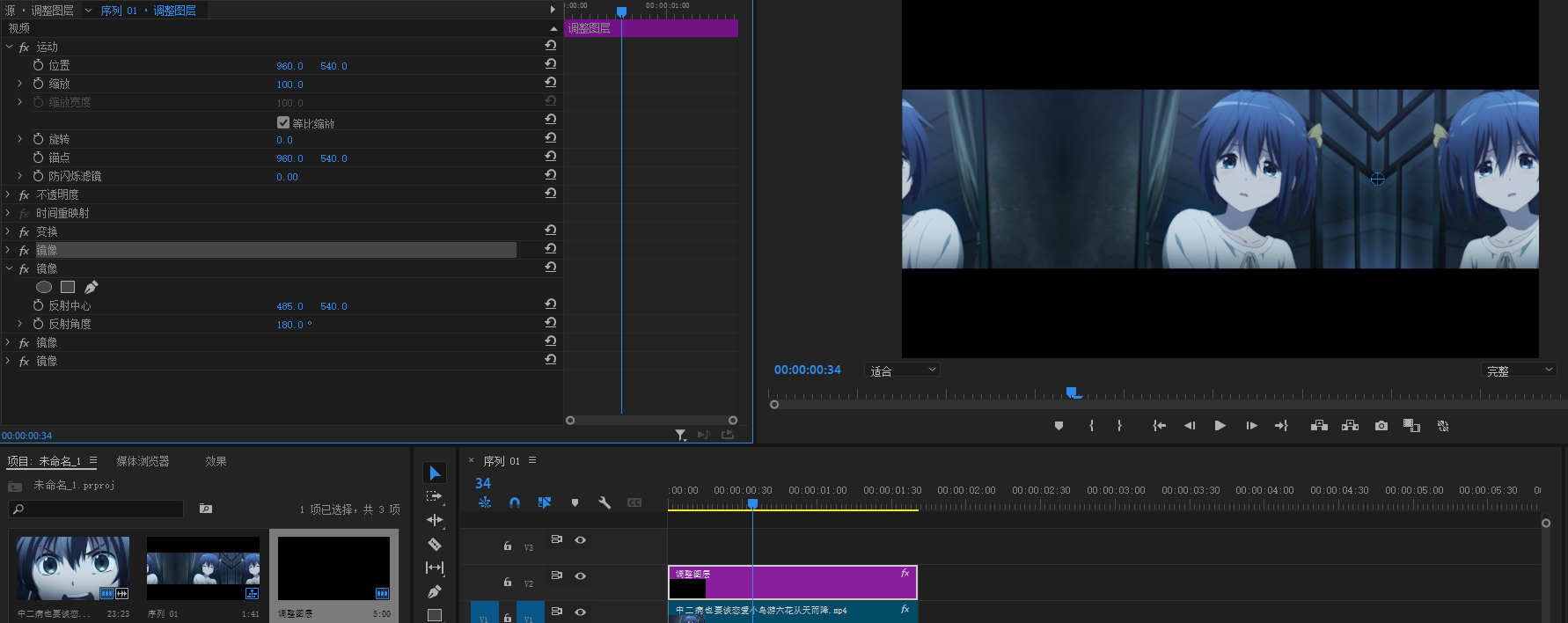Toggle animation stopwatch for 反射中心
This screenshot has width=1568, height=623.
tap(38, 305)
